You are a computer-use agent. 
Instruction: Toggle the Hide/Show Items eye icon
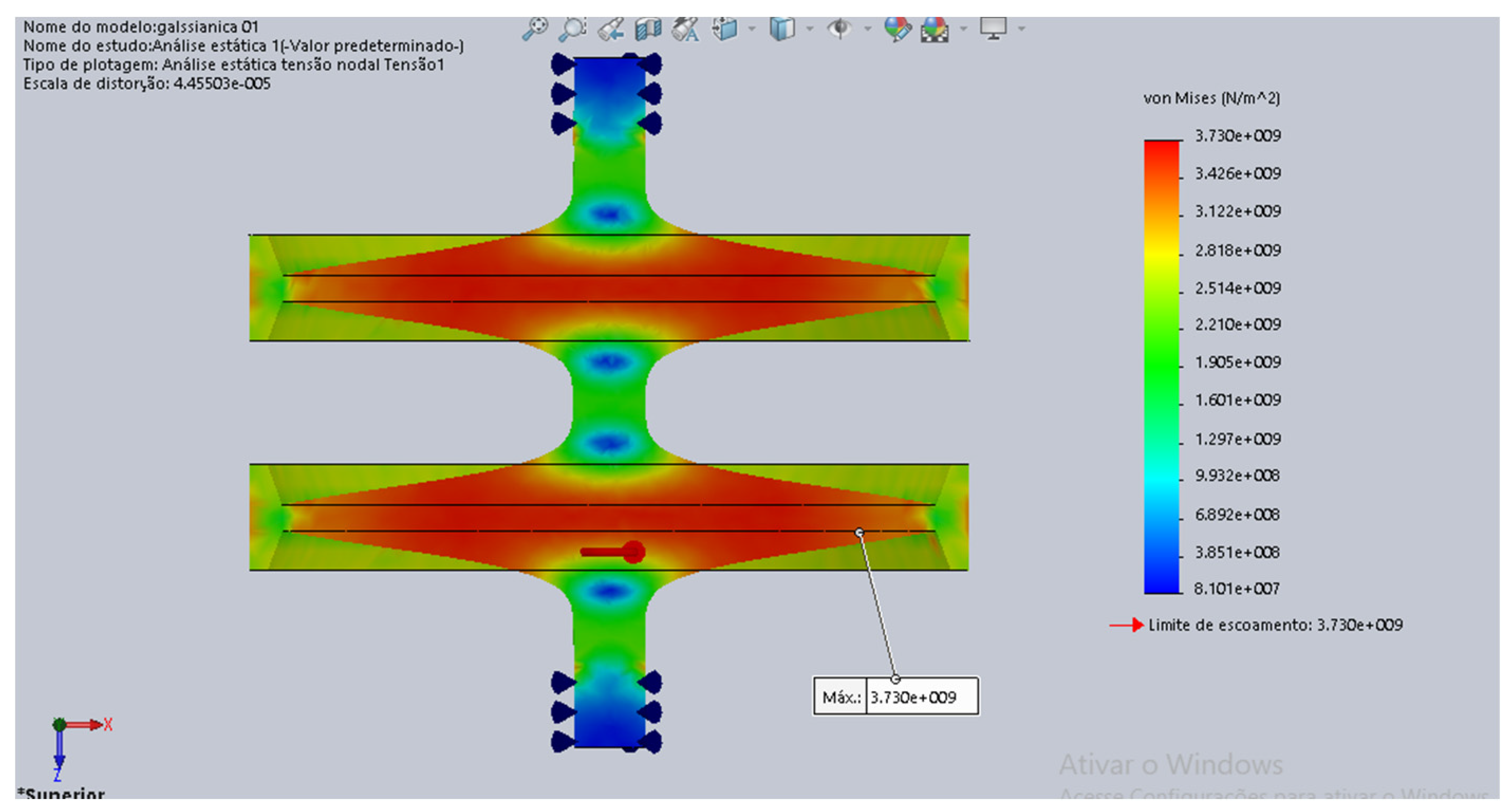(840, 28)
